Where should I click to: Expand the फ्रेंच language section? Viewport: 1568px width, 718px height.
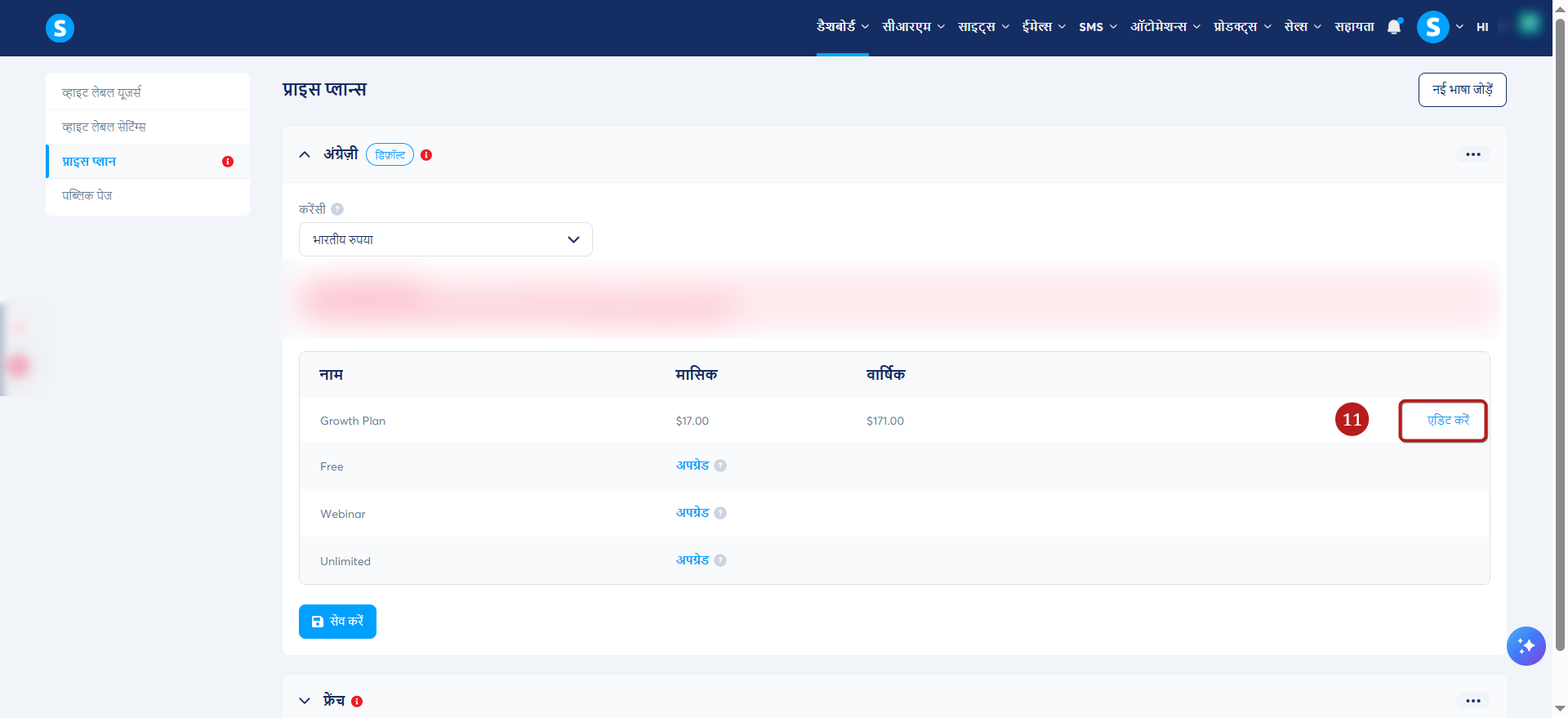tap(305, 701)
